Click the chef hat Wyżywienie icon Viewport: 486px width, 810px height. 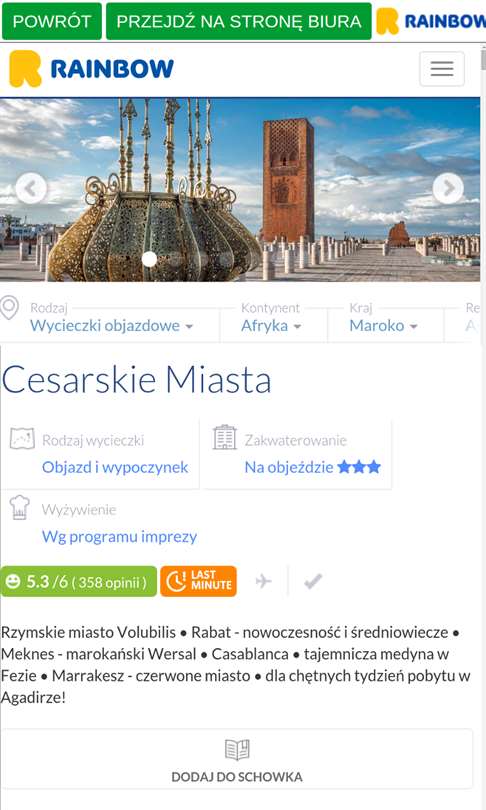point(20,507)
